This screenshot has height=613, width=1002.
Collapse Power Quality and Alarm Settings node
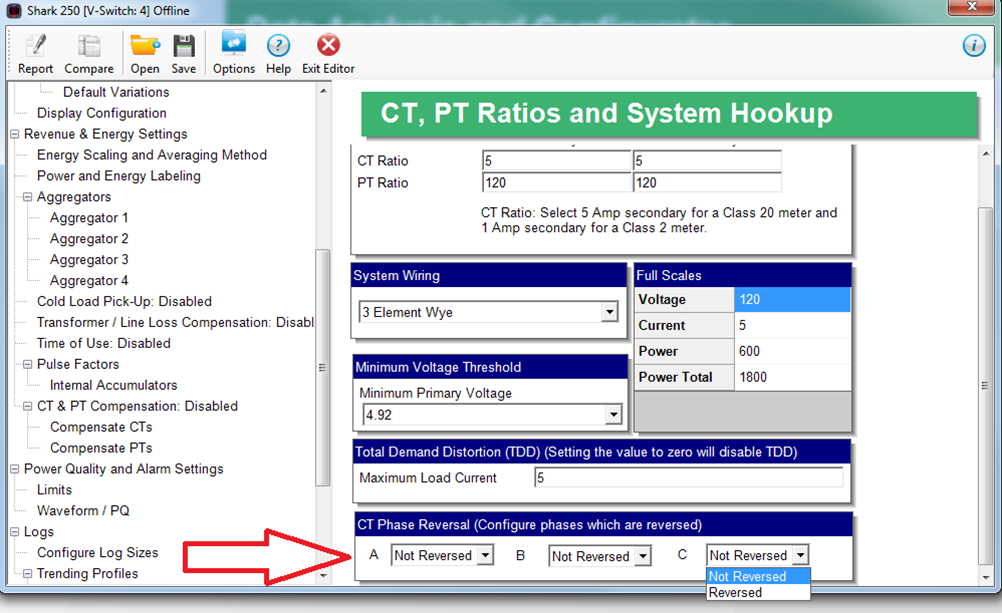coord(15,469)
